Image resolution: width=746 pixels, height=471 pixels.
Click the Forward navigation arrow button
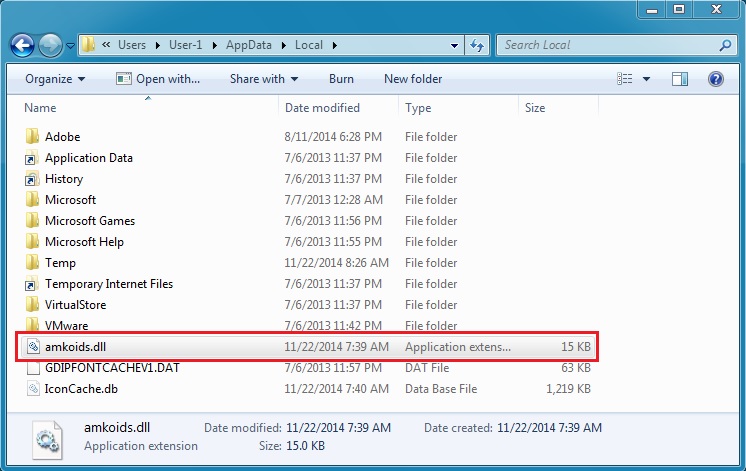click(x=50, y=46)
